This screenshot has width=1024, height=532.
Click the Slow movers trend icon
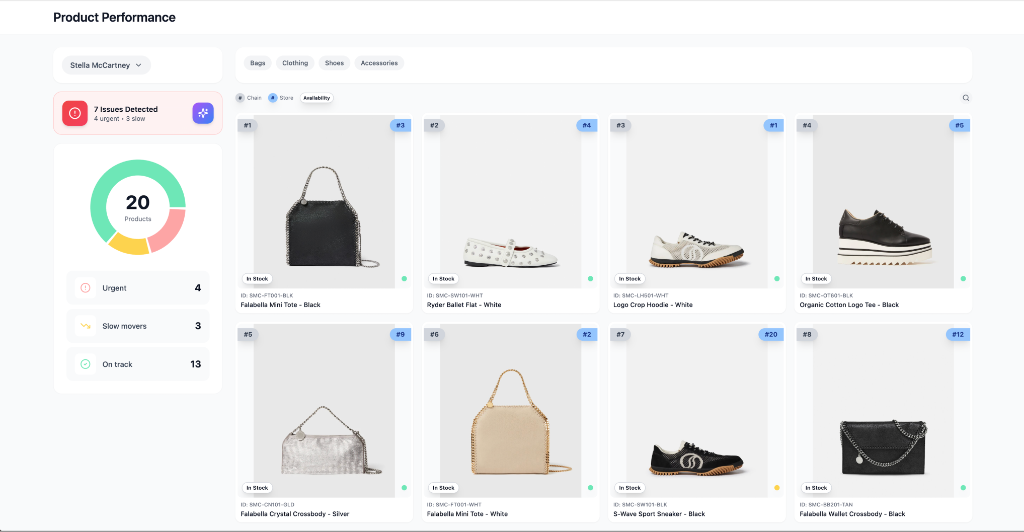click(85, 326)
